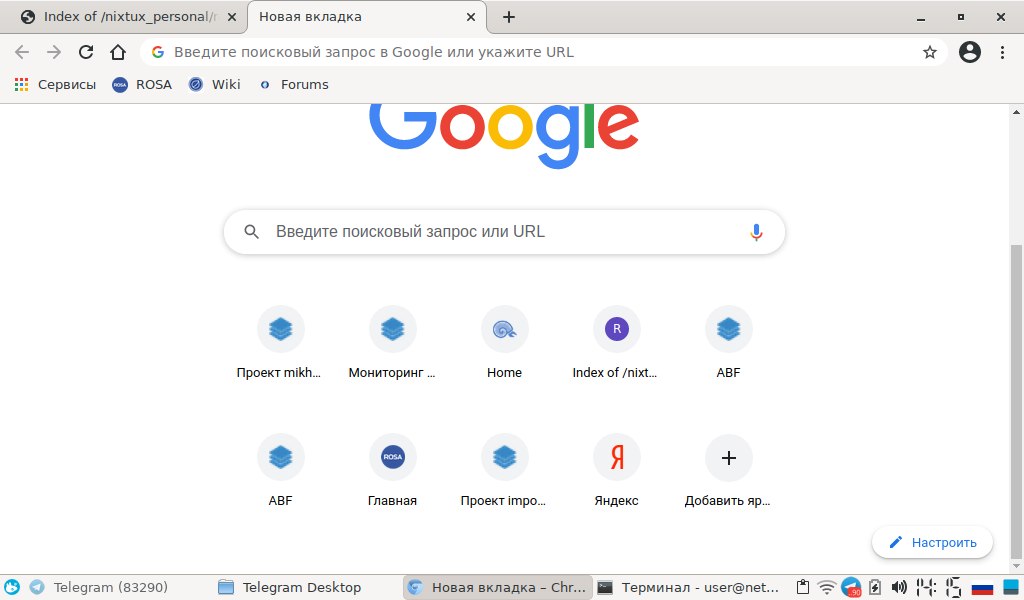Viewport: 1024px width, 600px height.
Task: Click the Настроить customize button
Action: pos(933,543)
